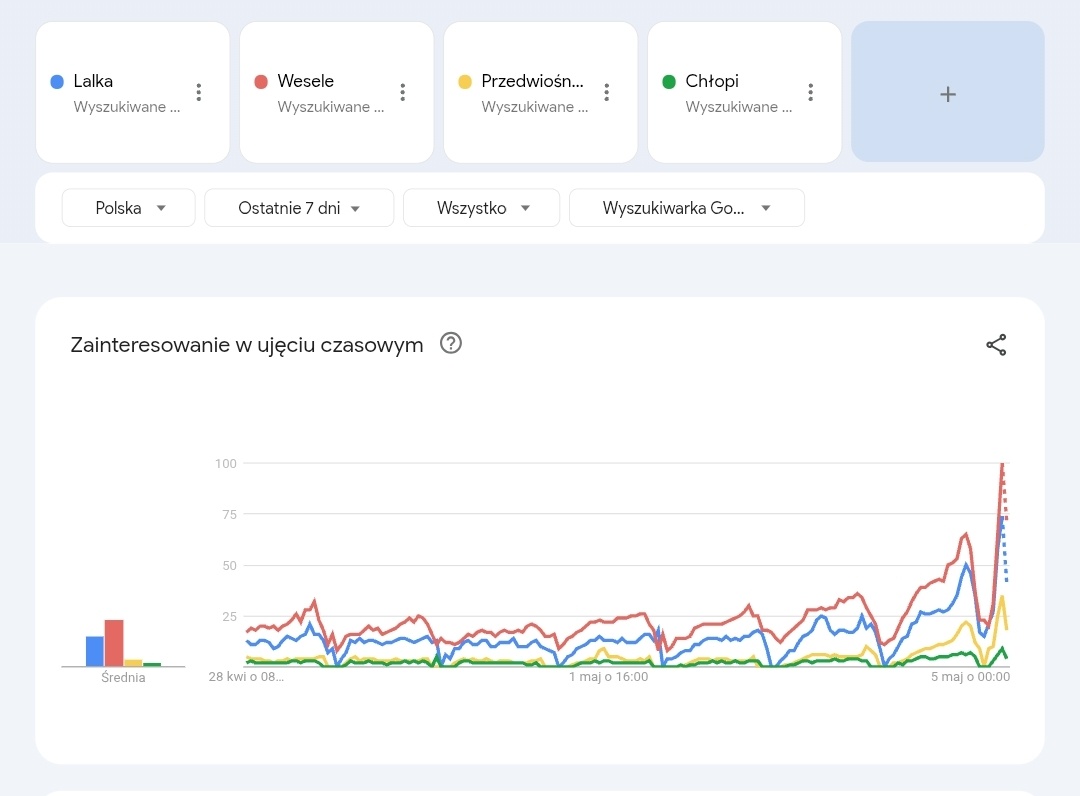This screenshot has width=1080, height=796.
Task: Select the Lalka search term text
Action: click(x=93, y=81)
